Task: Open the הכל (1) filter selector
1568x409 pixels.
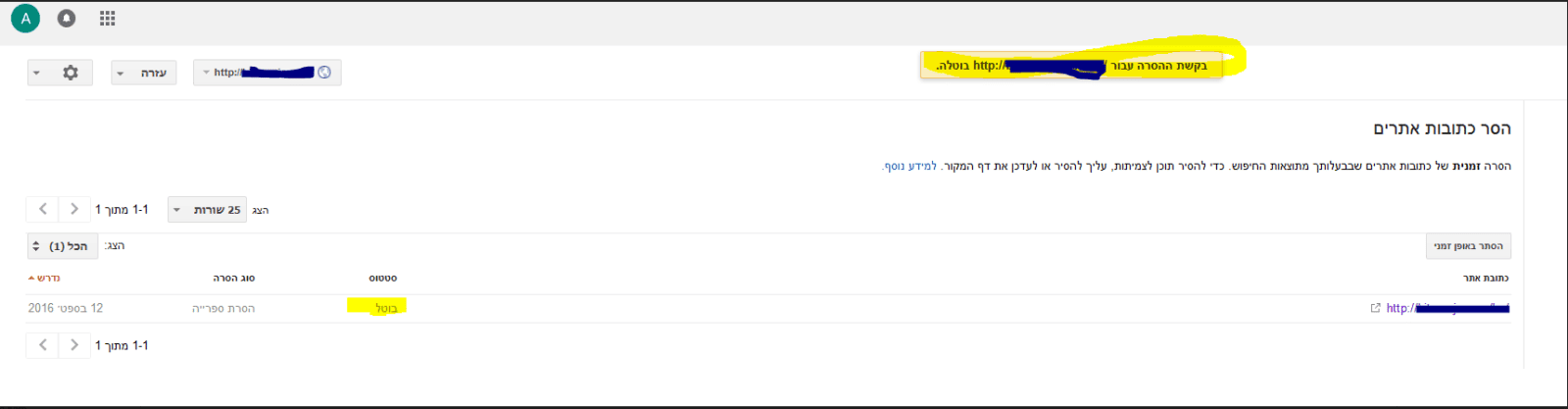Action: (63, 246)
